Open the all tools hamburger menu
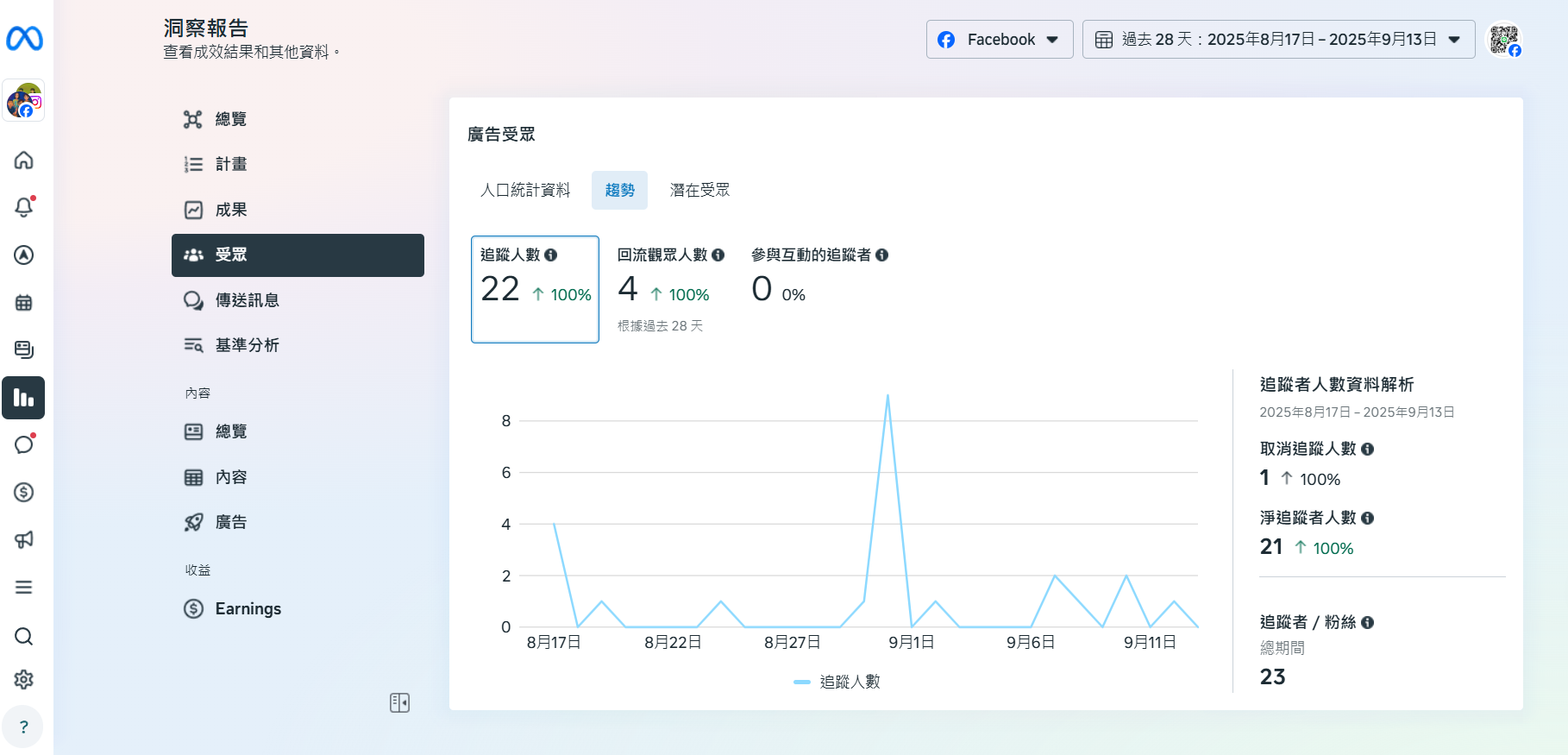The image size is (1568, 755). pos(24,588)
